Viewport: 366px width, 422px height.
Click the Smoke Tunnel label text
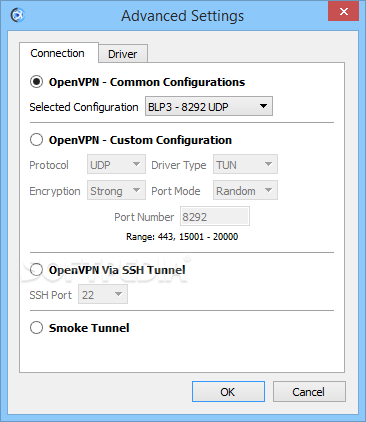(x=89, y=328)
